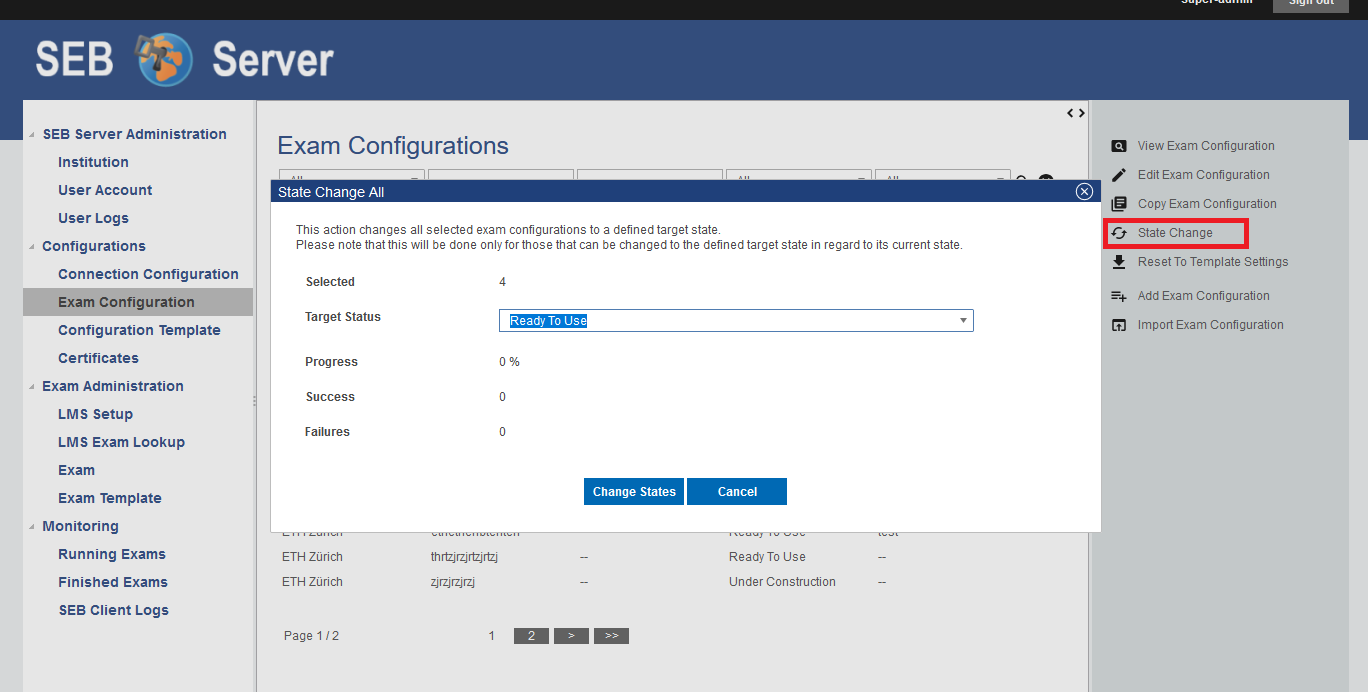
Task: Open the Target Status dropdown
Action: click(x=735, y=321)
